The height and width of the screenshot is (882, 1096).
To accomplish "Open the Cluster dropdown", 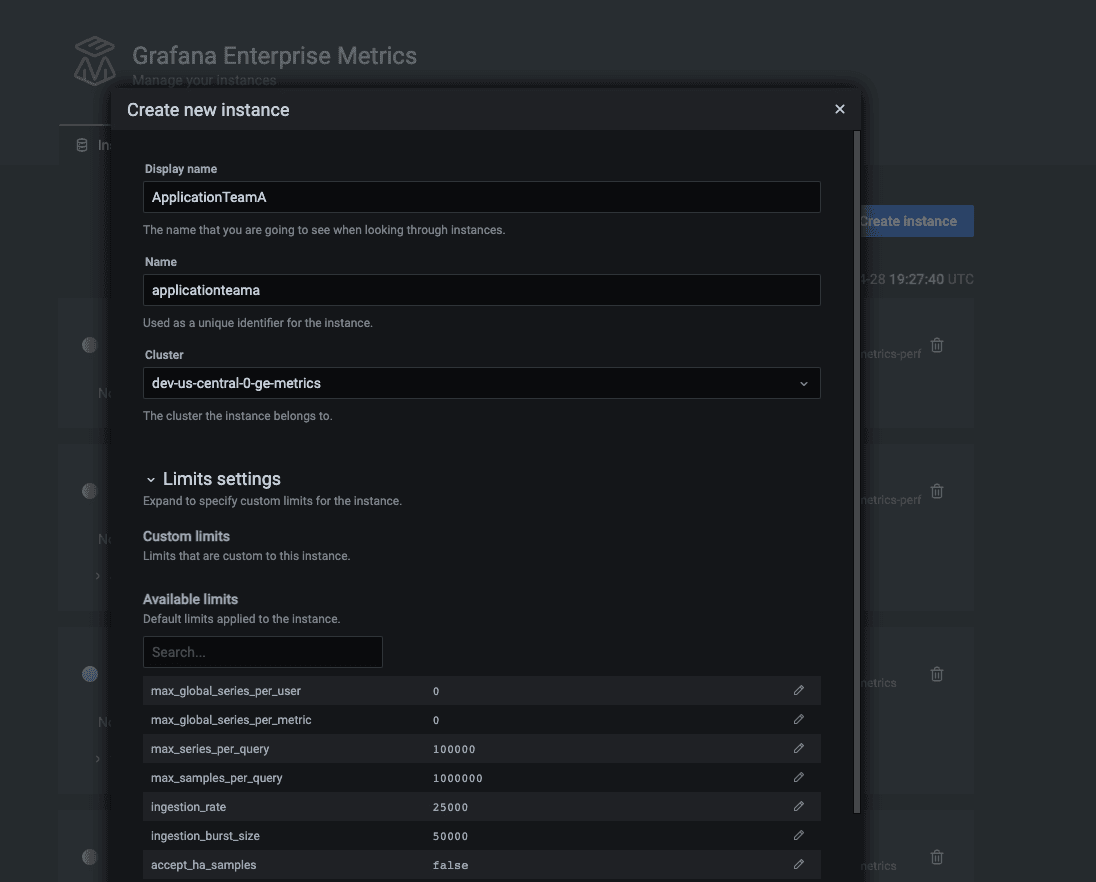I will pyautogui.click(x=480, y=383).
